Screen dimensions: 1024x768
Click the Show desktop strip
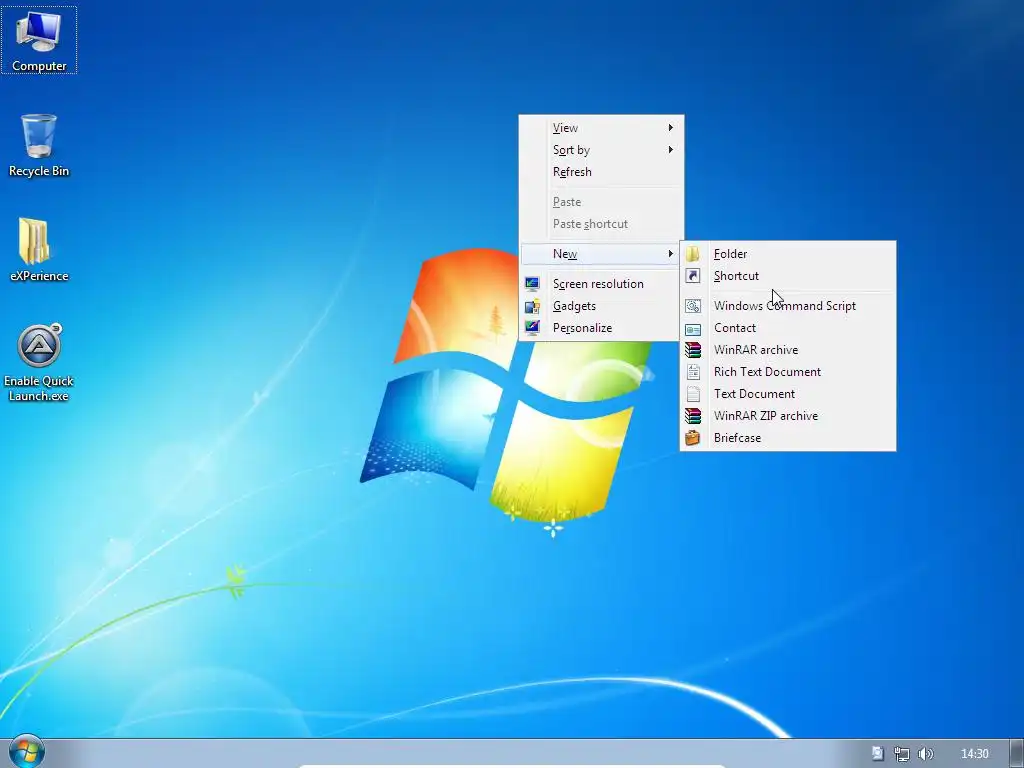[1017, 754]
